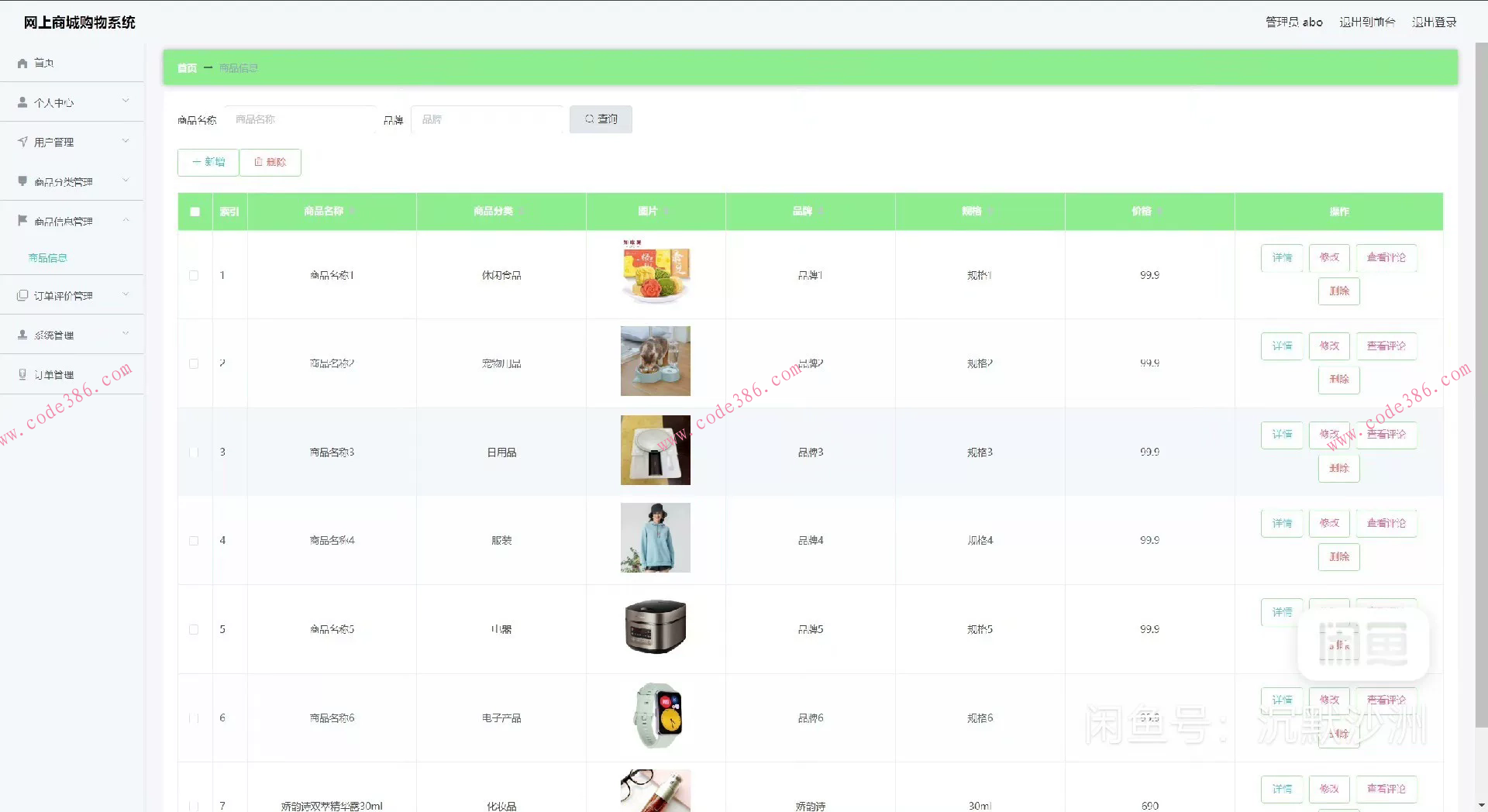
Task: Click the paper-plane icon next to 用户管理
Action: 22,142
